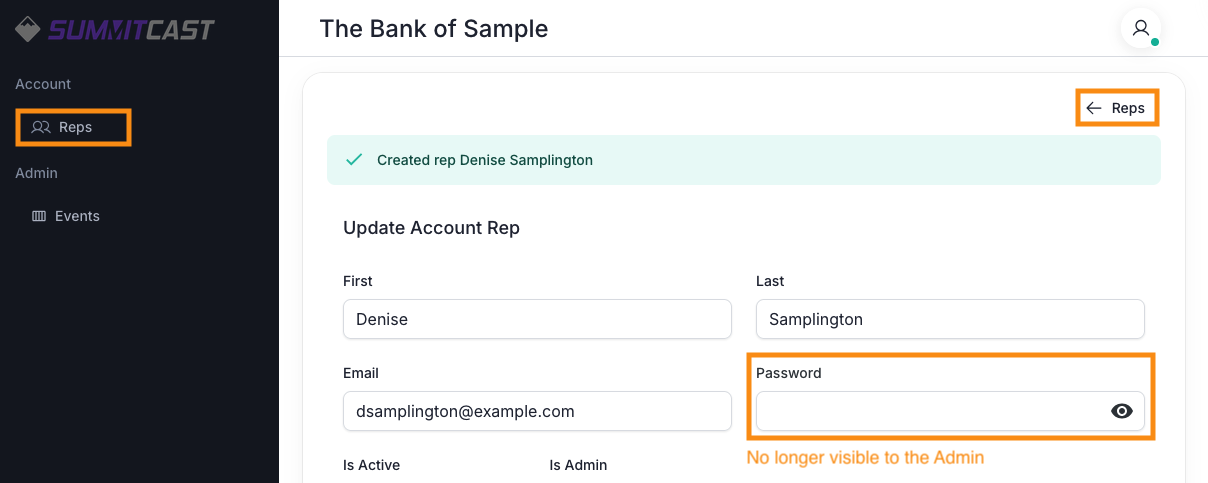Screen dimensions: 1208x483
Task: Click The Bank of Sample page title
Action: pyautogui.click(x=434, y=28)
